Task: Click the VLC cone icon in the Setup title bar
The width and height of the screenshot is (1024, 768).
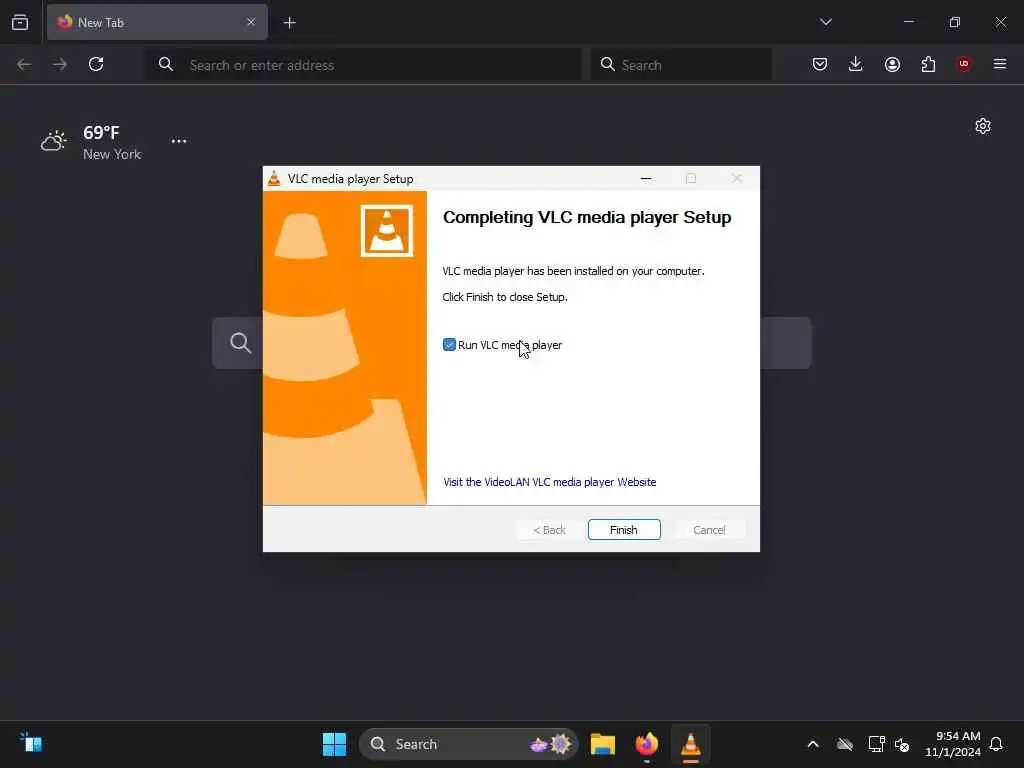Action: (x=274, y=178)
